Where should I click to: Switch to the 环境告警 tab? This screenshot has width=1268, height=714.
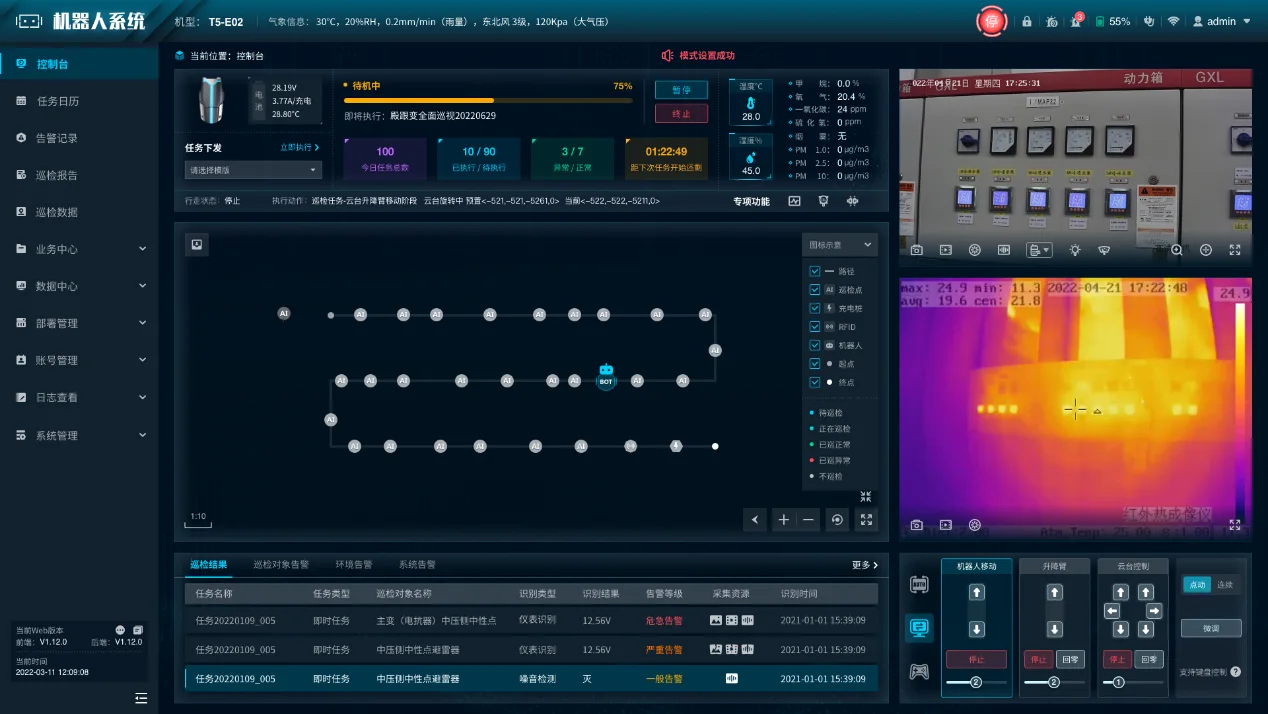354,565
